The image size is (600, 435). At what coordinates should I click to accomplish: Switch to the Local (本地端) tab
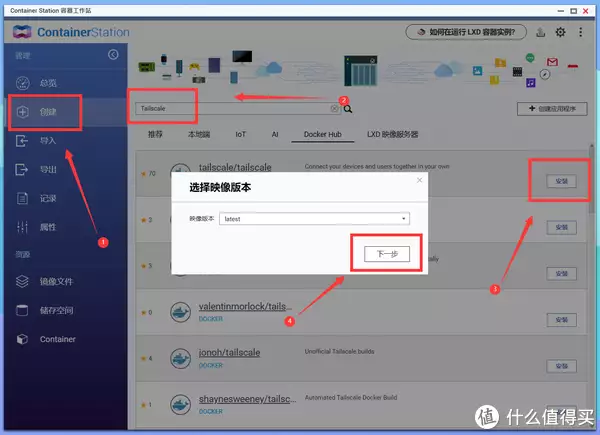coord(199,134)
